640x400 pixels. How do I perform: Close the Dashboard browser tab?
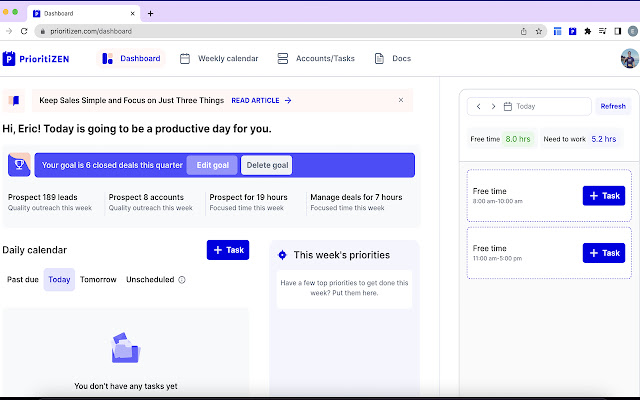[133, 13]
